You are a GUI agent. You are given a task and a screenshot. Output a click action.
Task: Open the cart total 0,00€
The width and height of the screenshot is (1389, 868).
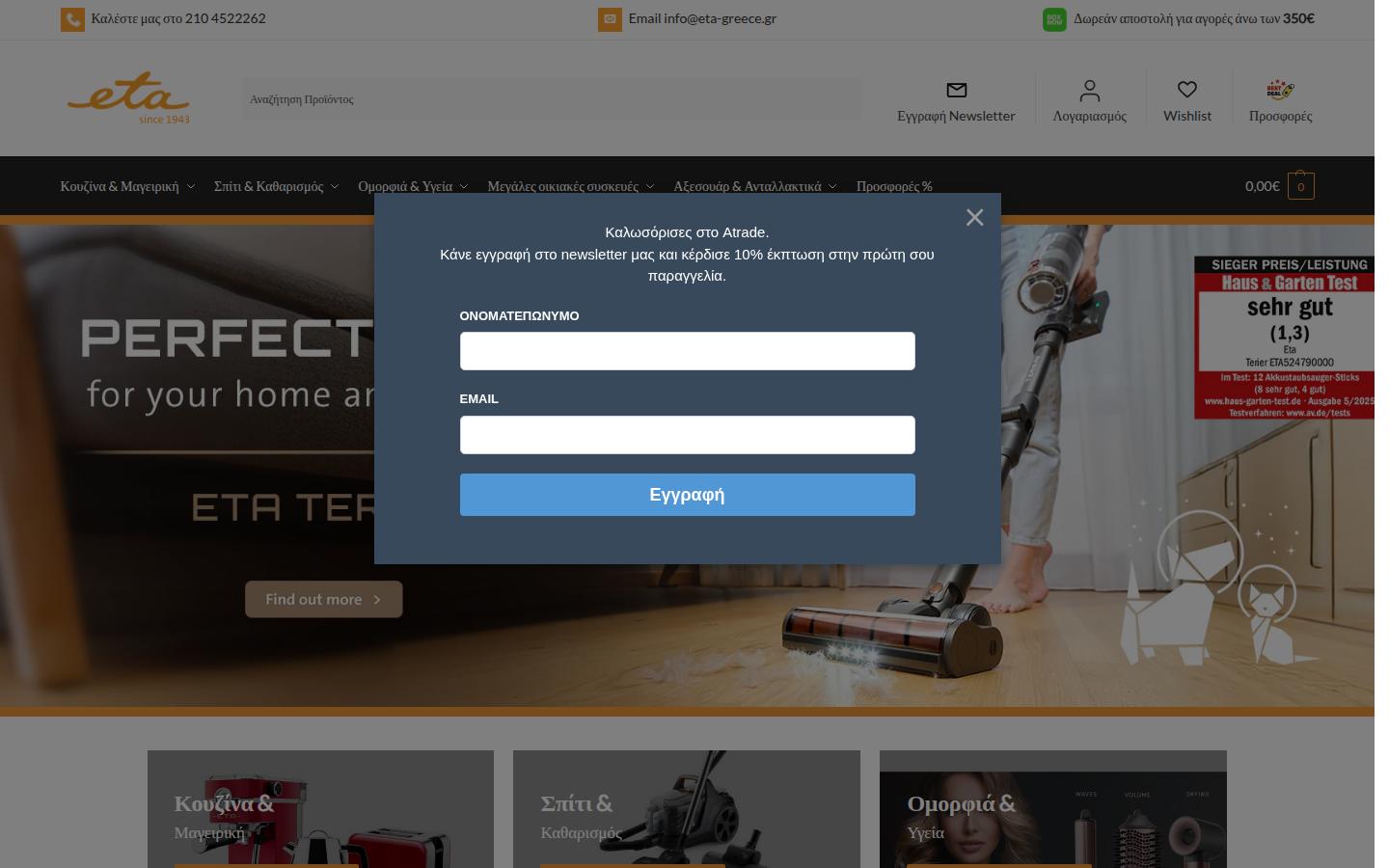(x=1262, y=186)
